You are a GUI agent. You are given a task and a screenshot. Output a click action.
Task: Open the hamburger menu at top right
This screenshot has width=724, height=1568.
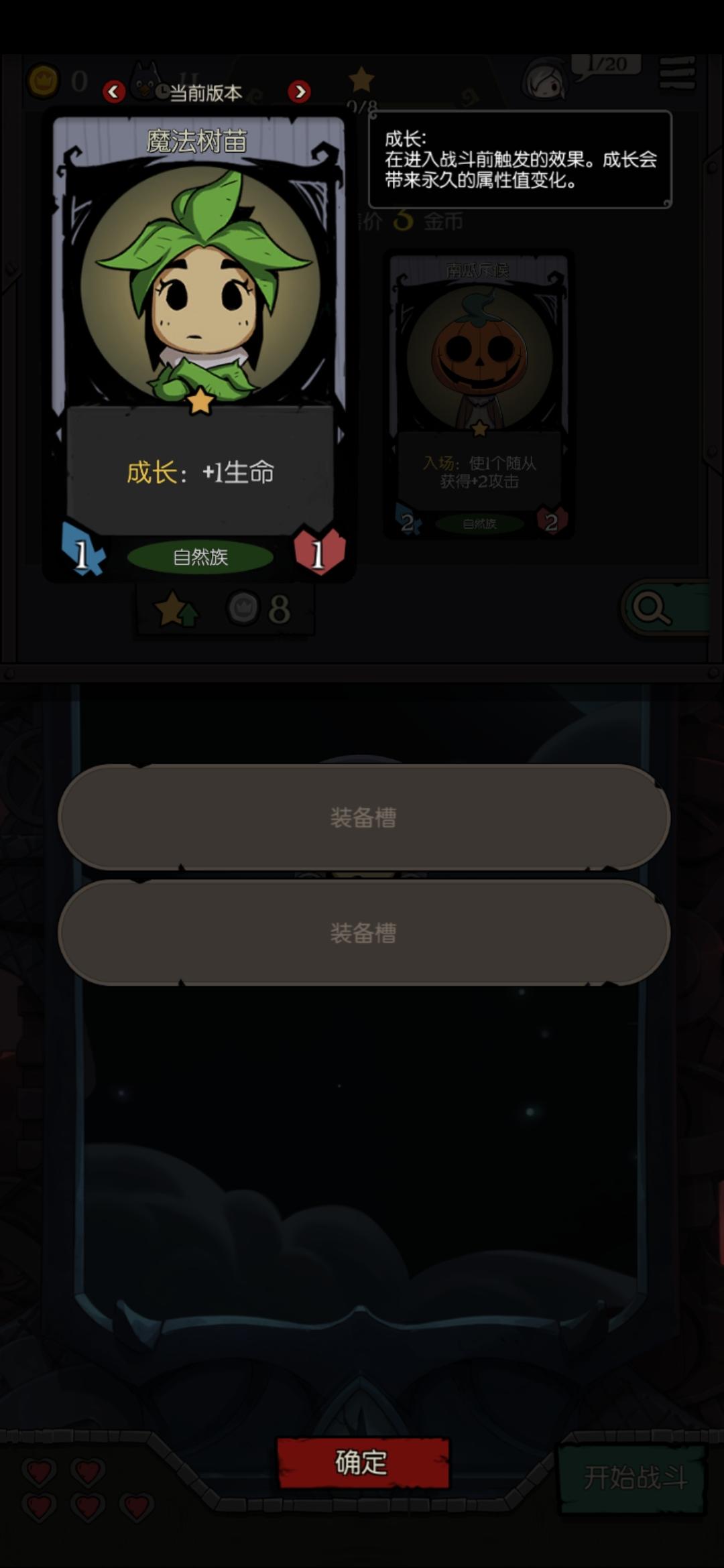(x=677, y=74)
